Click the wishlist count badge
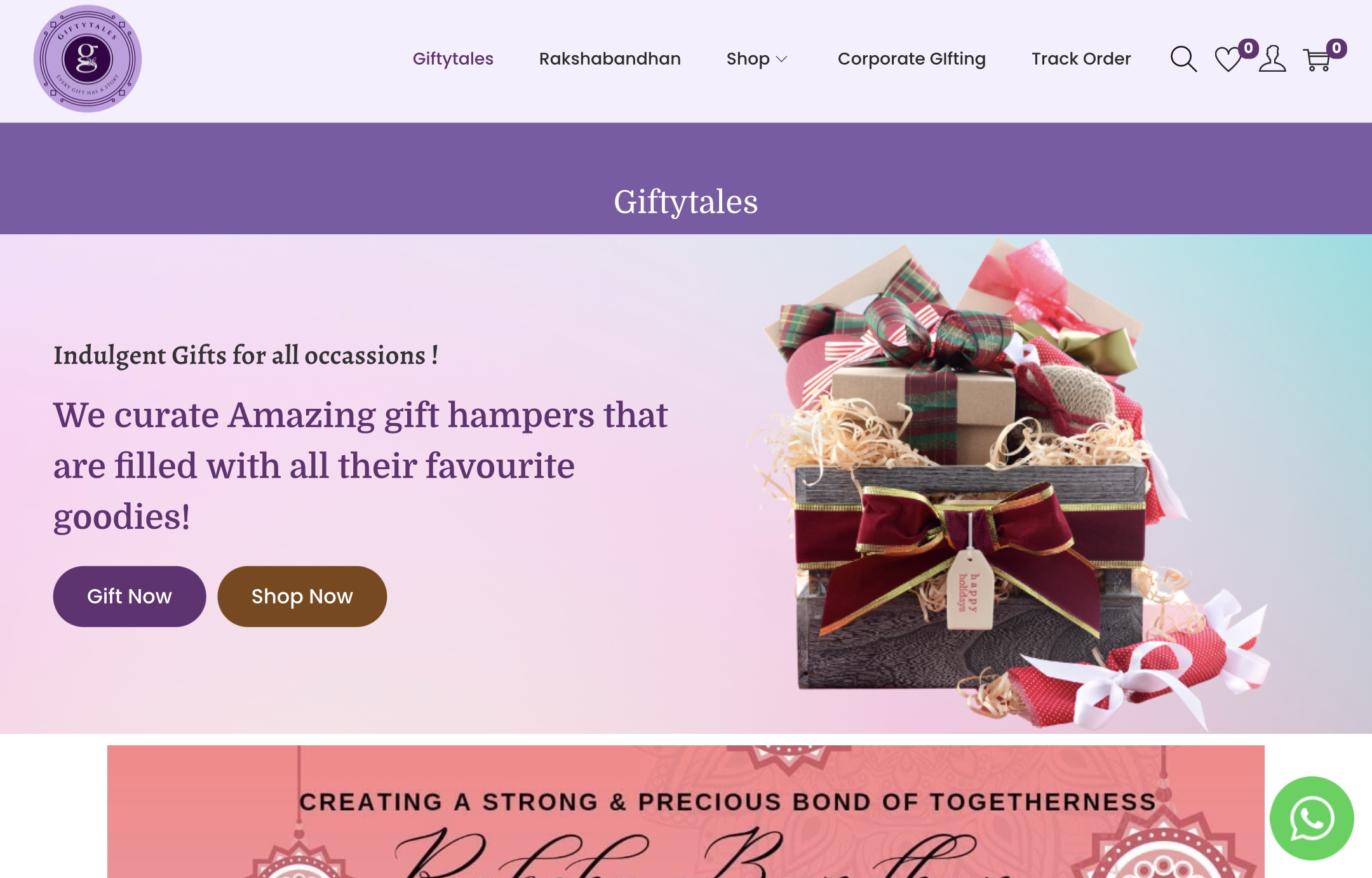This screenshot has height=878, width=1372. pyautogui.click(x=1248, y=48)
